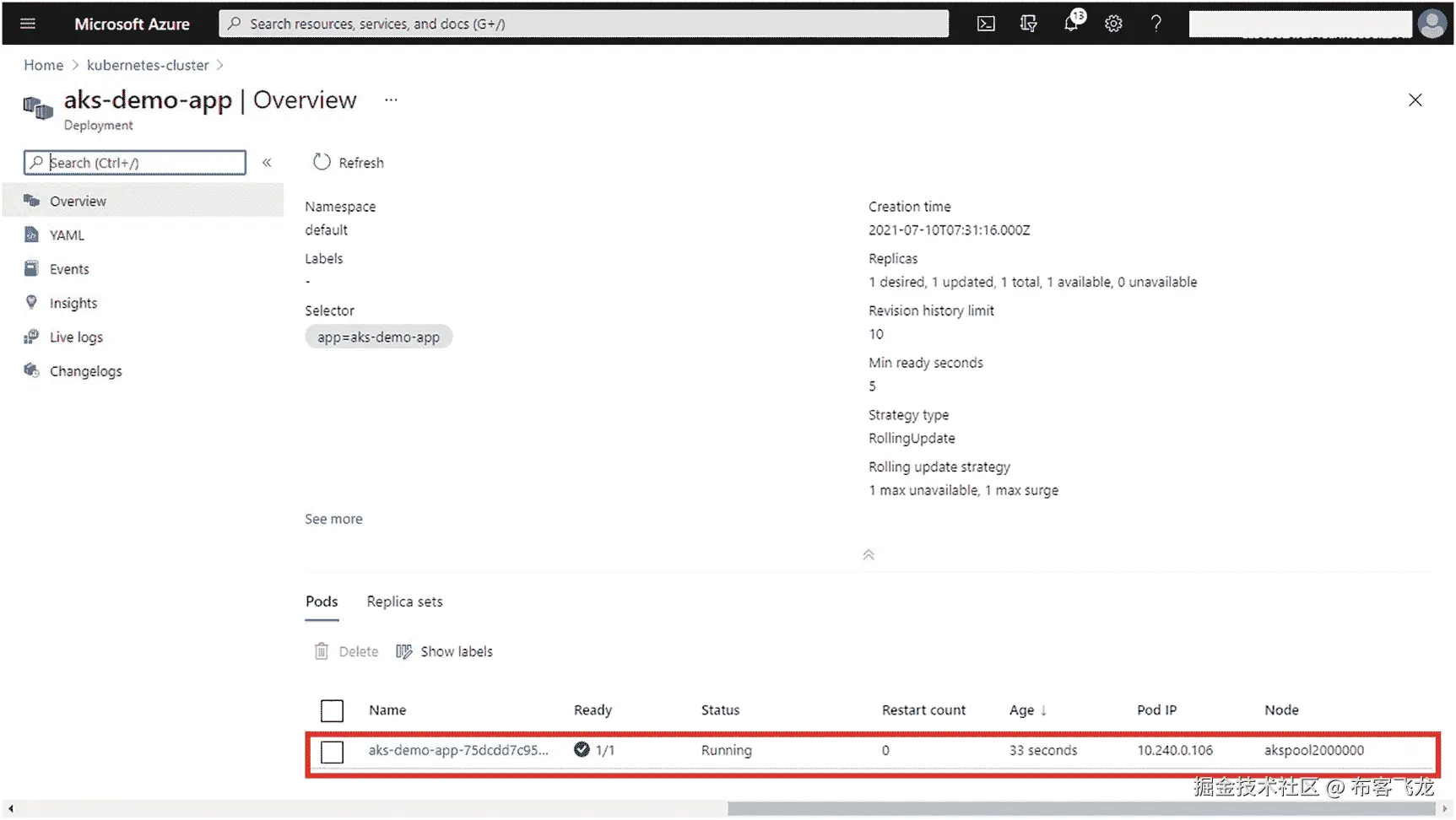Select all pods with the header checkbox

pyautogui.click(x=333, y=711)
